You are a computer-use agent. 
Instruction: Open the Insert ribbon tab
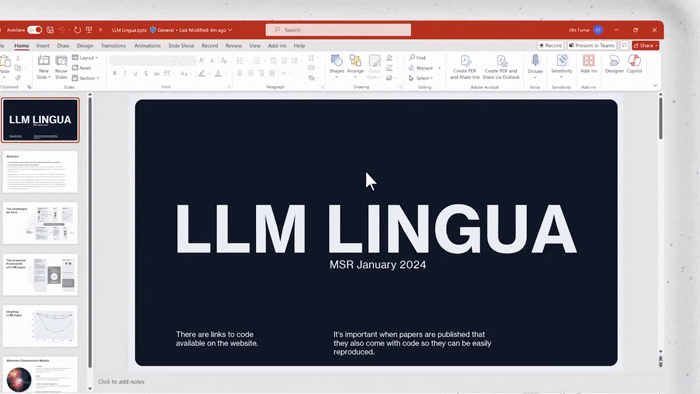point(43,46)
